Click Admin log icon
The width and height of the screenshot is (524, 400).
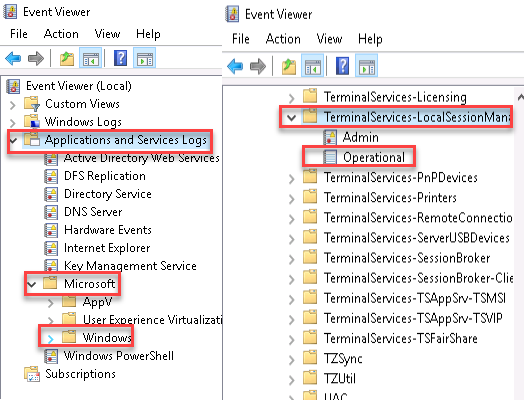[330, 137]
